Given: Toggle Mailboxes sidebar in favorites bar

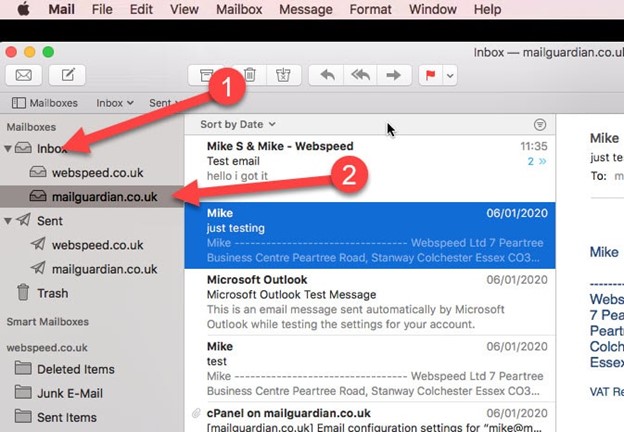Looking at the screenshot, I should pyautogui.click(x=45, y=103).
